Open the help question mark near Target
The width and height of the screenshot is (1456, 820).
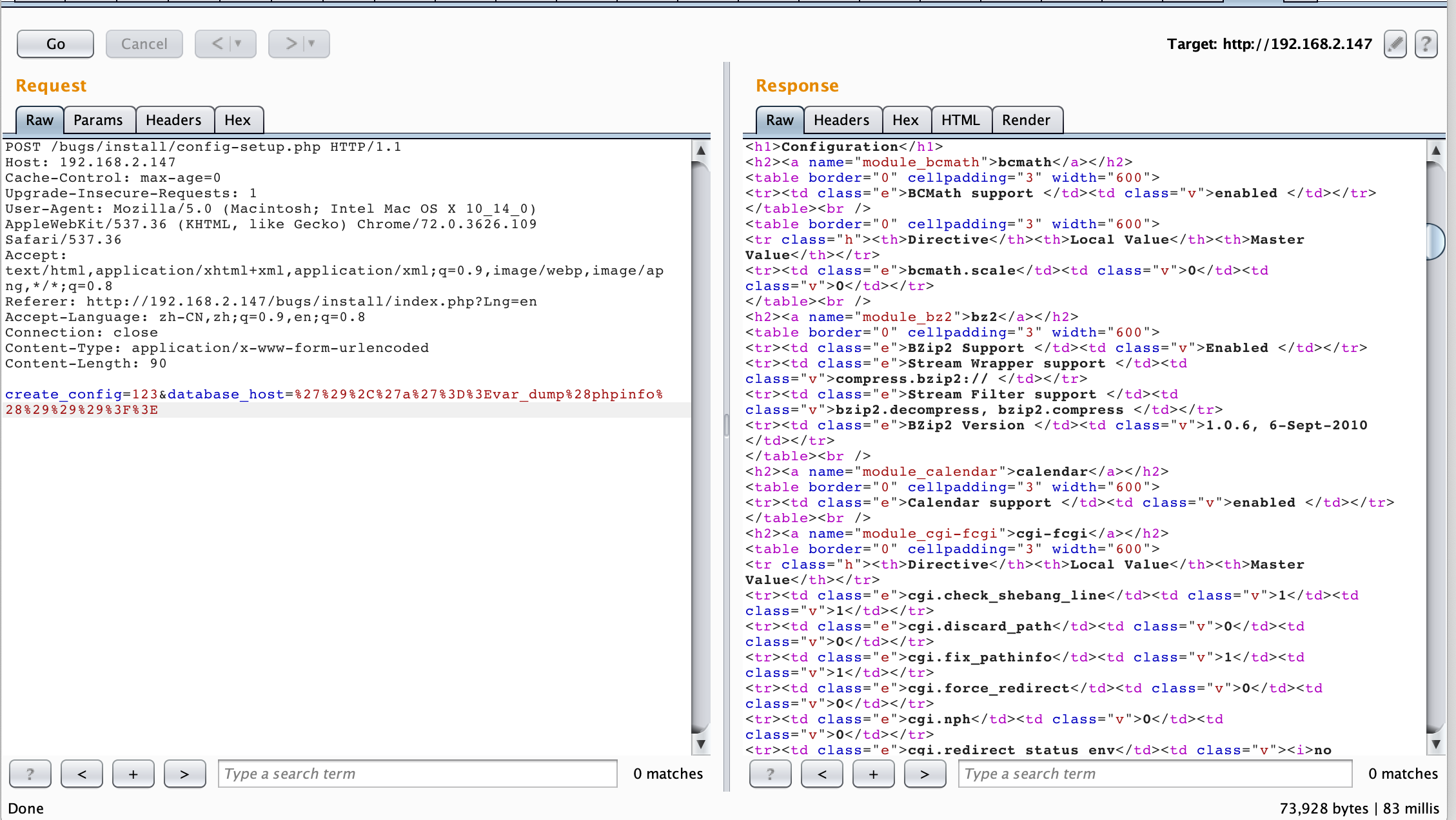[x=1426, y=44]
